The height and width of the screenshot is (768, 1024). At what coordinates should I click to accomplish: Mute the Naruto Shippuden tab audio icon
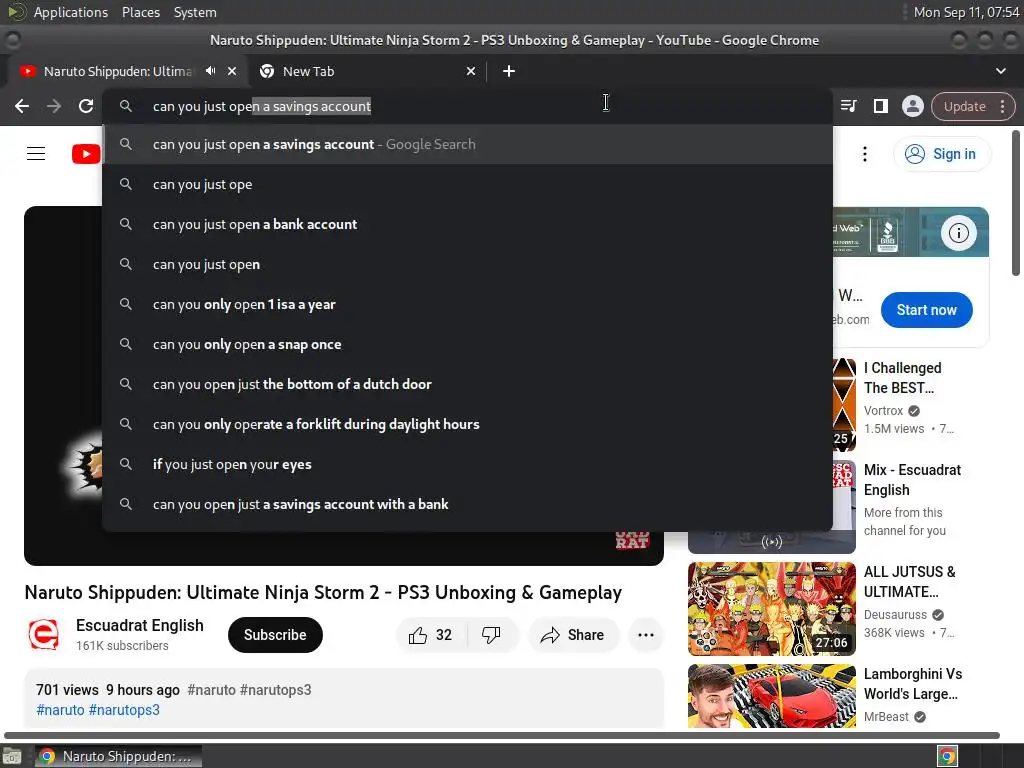click(x=210, y=71)
